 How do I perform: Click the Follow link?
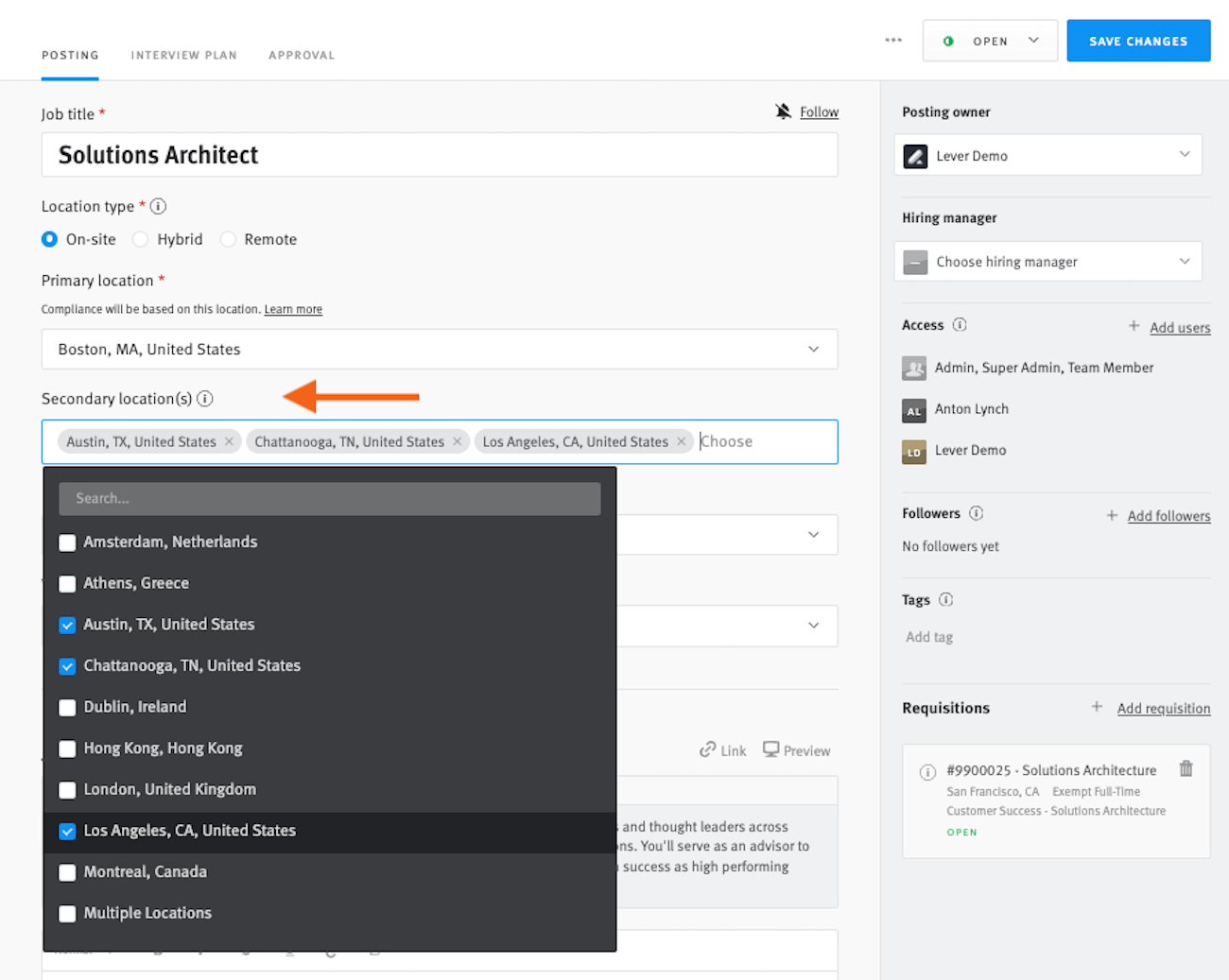(819, 112)
